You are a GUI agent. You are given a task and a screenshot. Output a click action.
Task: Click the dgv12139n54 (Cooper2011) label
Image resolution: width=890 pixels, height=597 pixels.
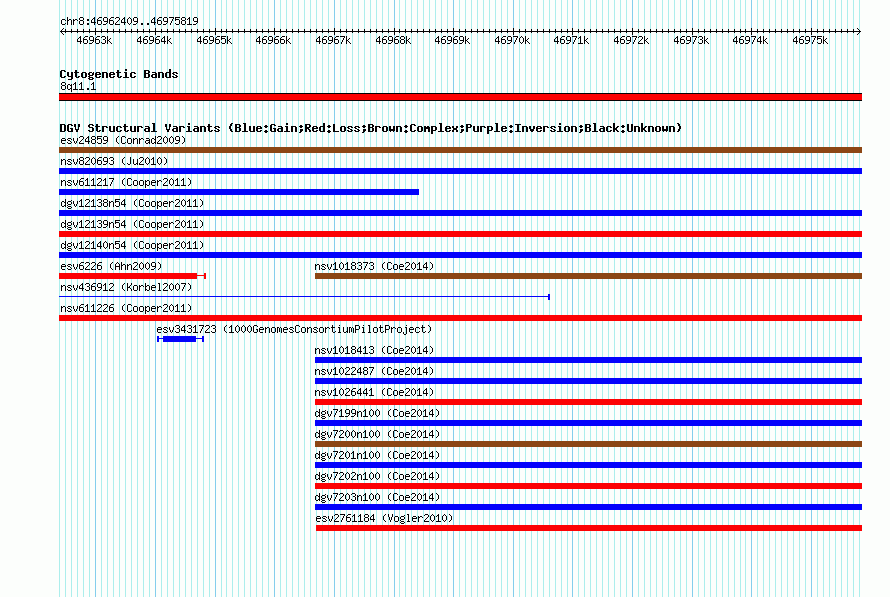132,224
